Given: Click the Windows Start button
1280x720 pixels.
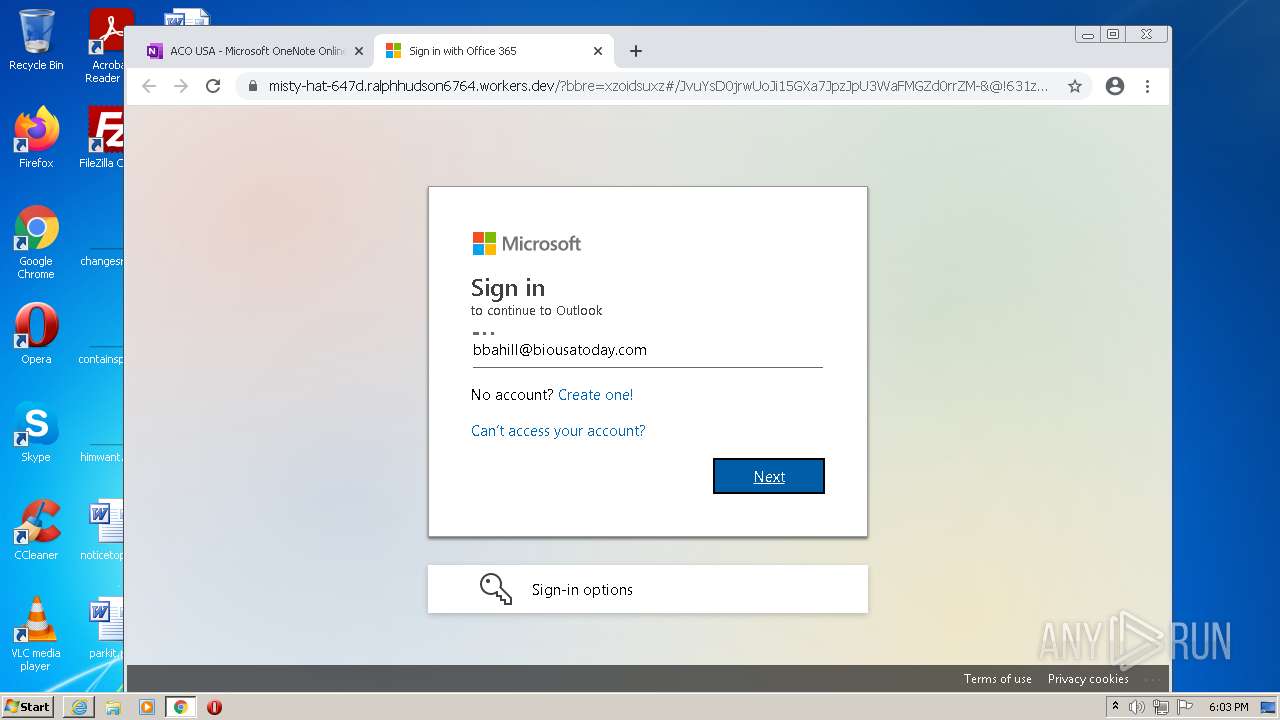Looking at the screenshot, I should (28, 706).
